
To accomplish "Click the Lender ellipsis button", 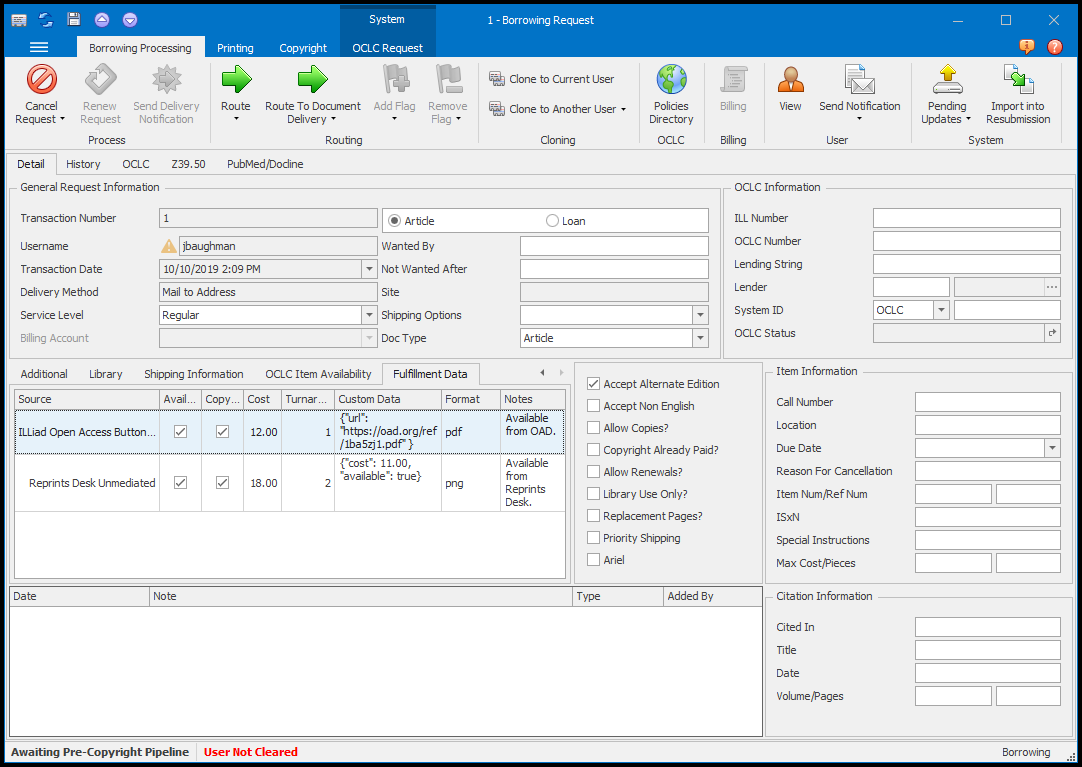I will [1051, 287].
